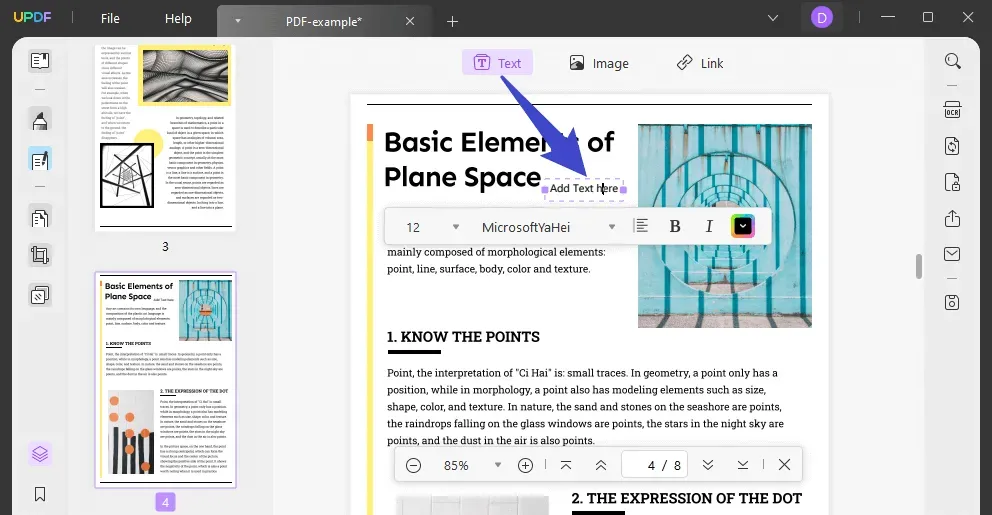The width and height of the screenshot is (992, 515).
Task: Select the Reader mode icon in left sidebar
Action: pyautogui.click(x=40, y=61)
